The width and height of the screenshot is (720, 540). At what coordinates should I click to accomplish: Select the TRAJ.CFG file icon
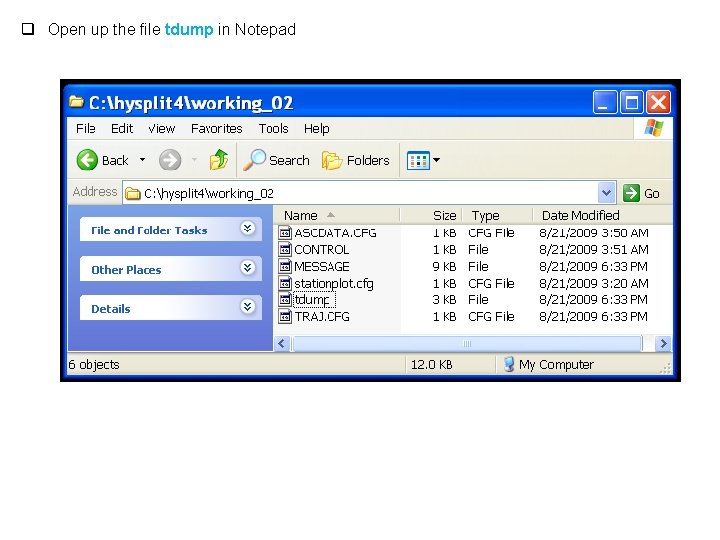tap(285, 316)
